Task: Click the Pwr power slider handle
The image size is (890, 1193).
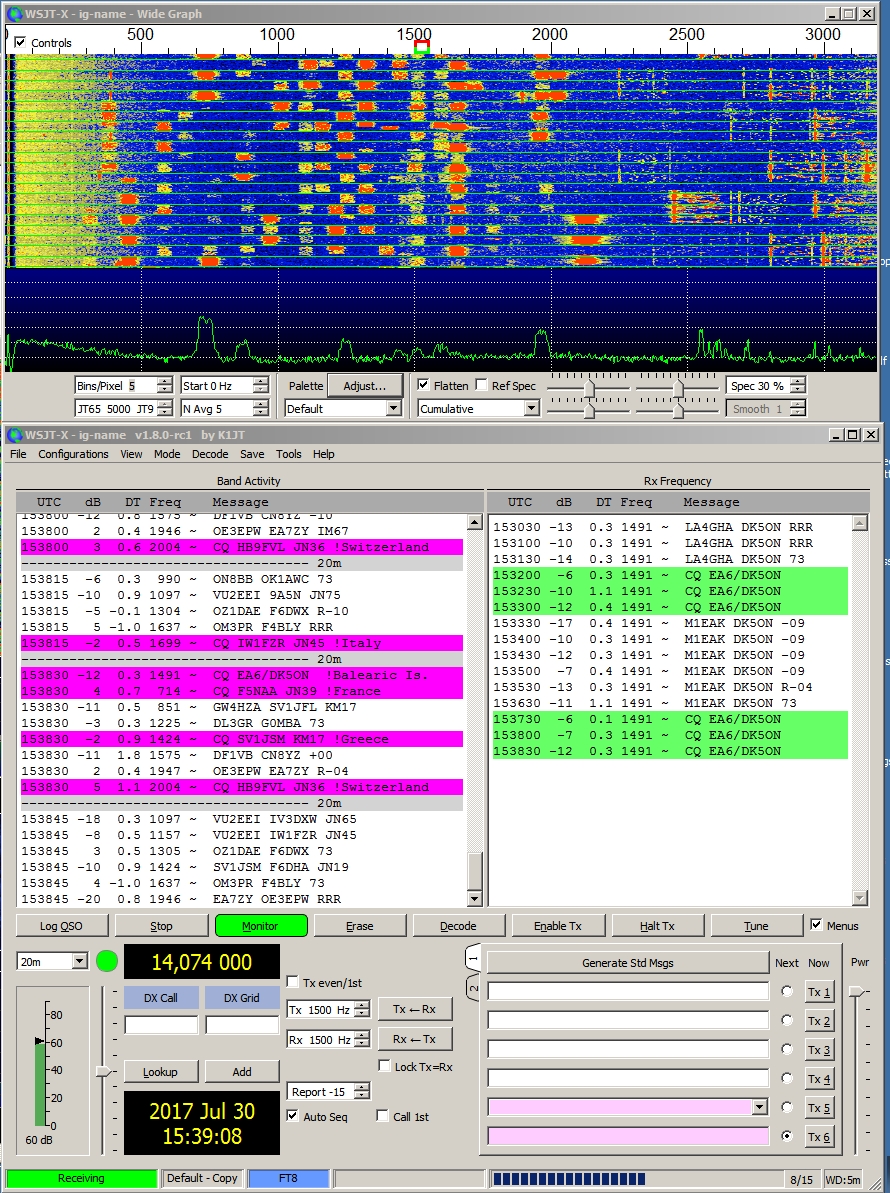Action: 857,991
